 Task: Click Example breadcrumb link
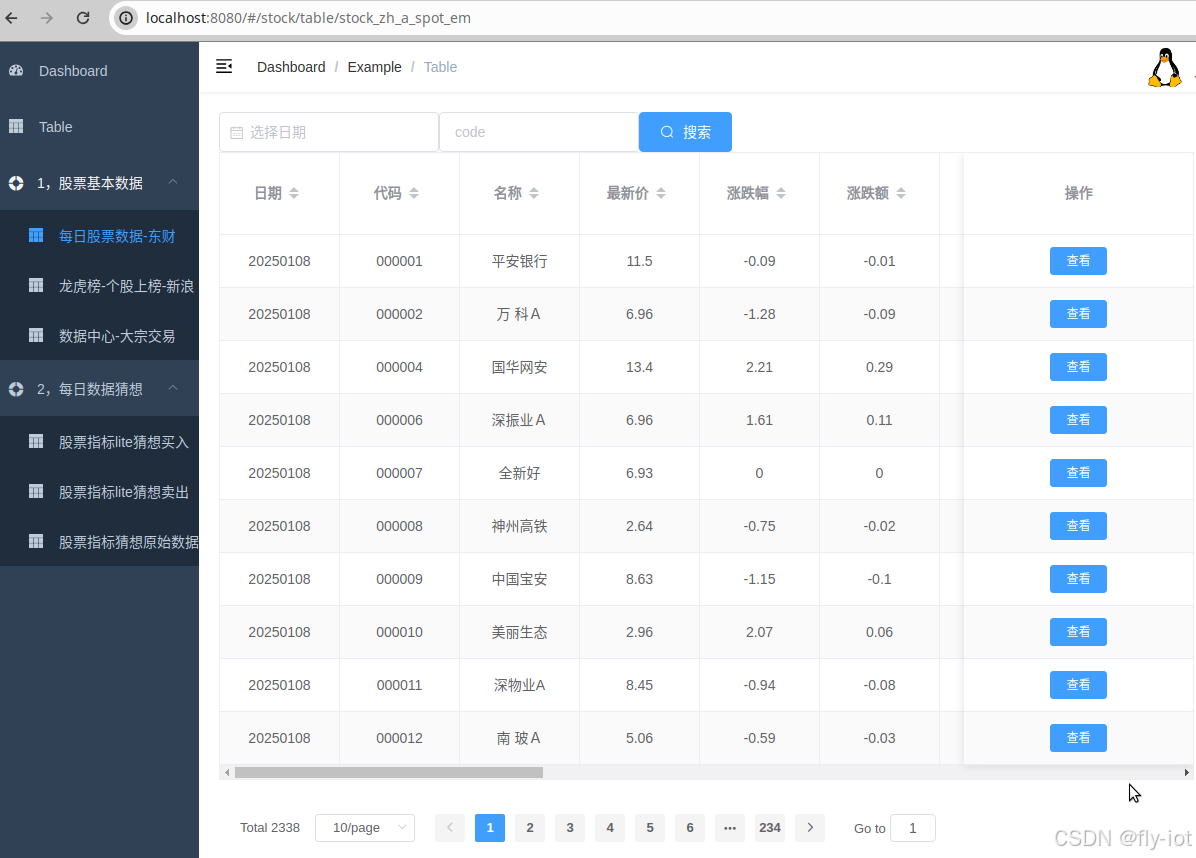375,67
